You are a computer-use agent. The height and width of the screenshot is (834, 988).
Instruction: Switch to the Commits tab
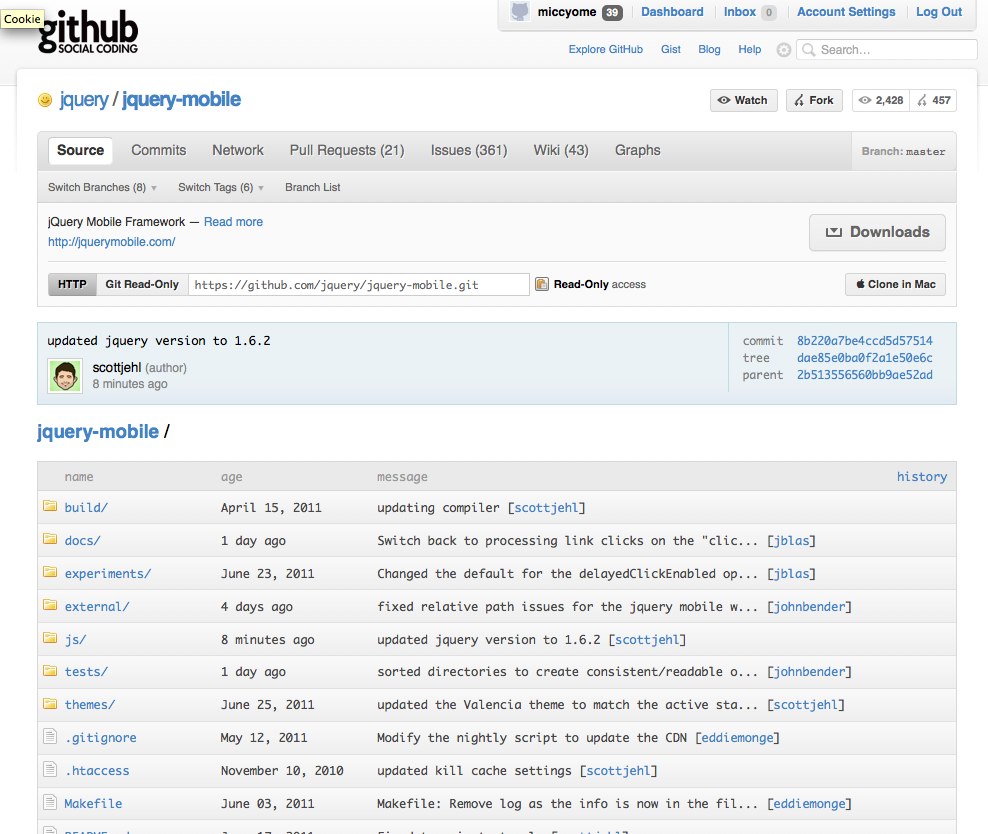159,151
